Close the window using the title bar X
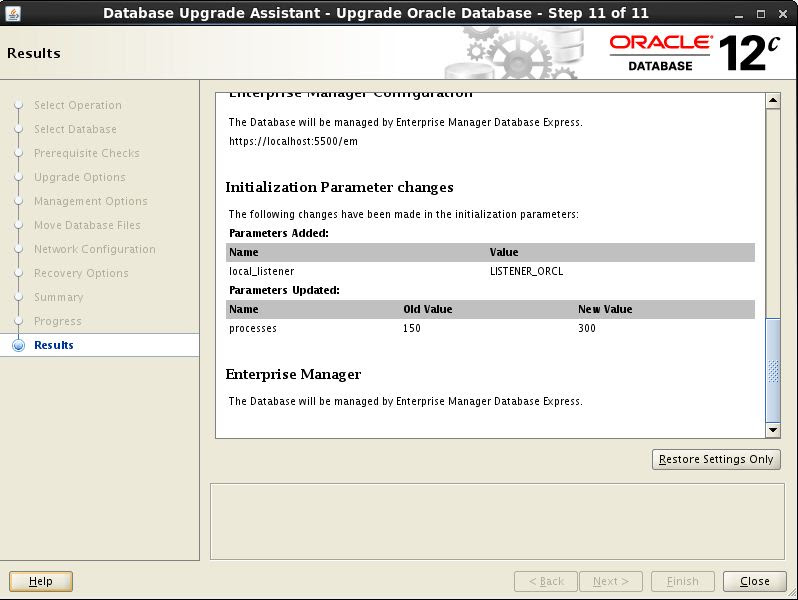The image size is (798, 600). [783, 14]
